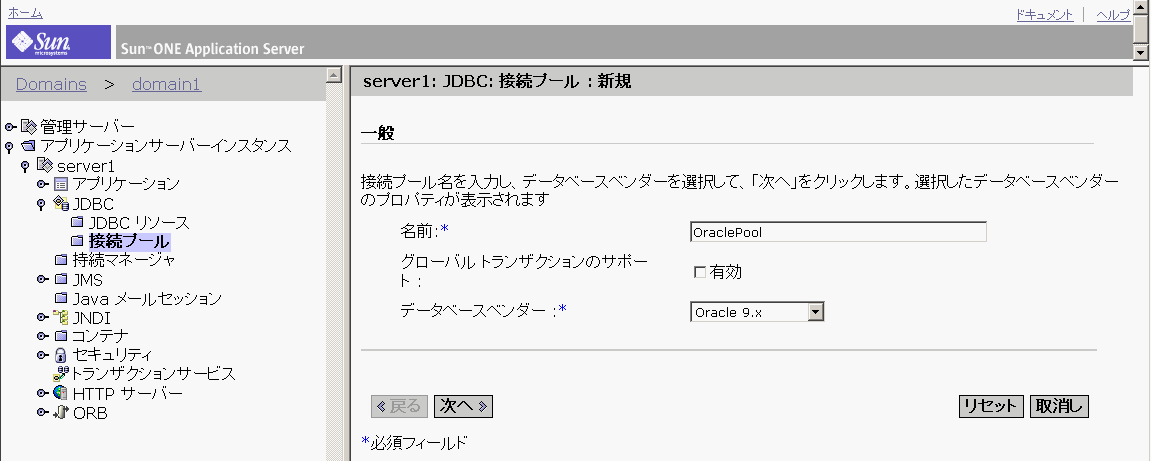
Task: Select the server1 tree item
Action: pos(85,166)
